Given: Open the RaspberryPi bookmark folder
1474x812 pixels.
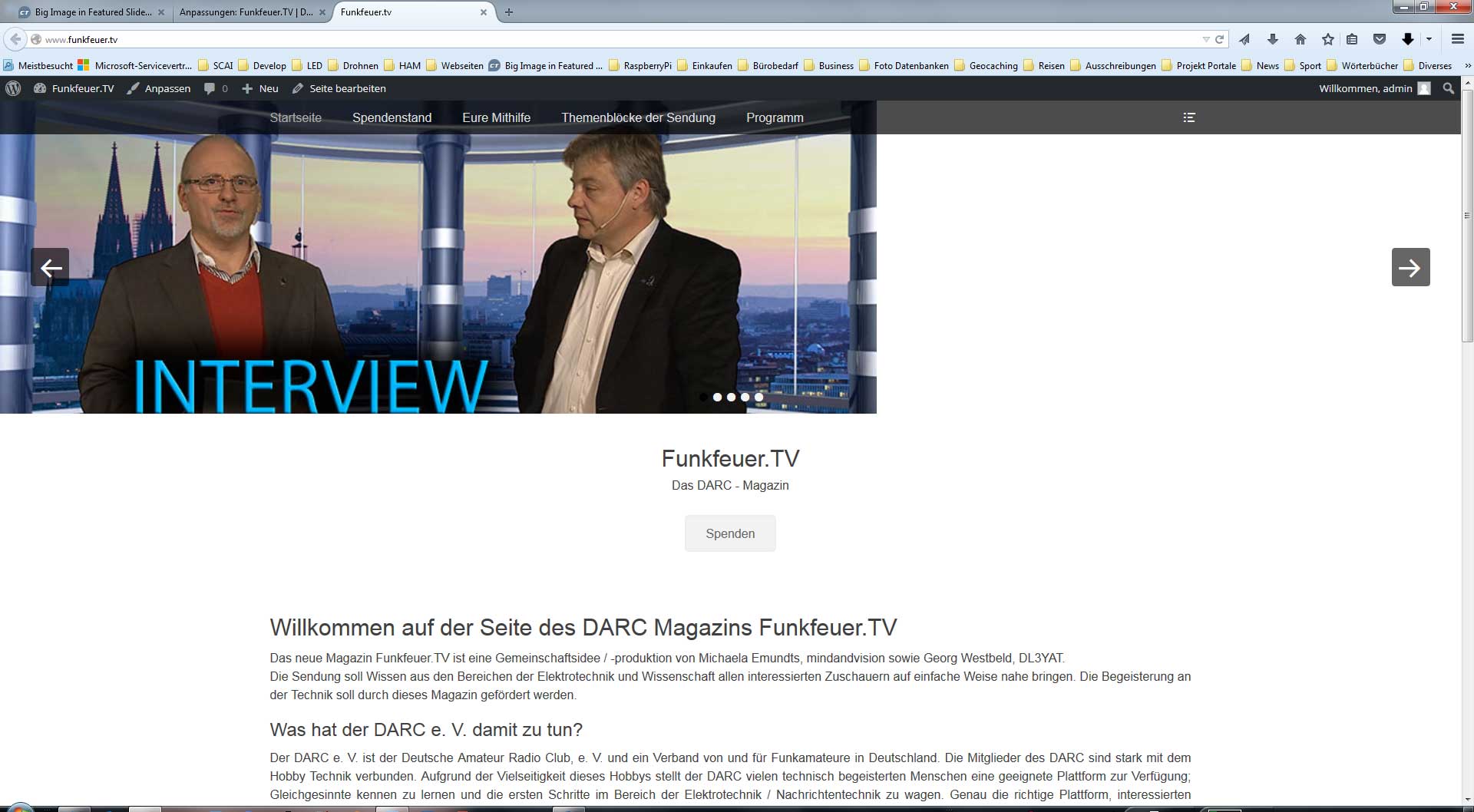Looking at the screenshot, I should (x=640, y=66).
